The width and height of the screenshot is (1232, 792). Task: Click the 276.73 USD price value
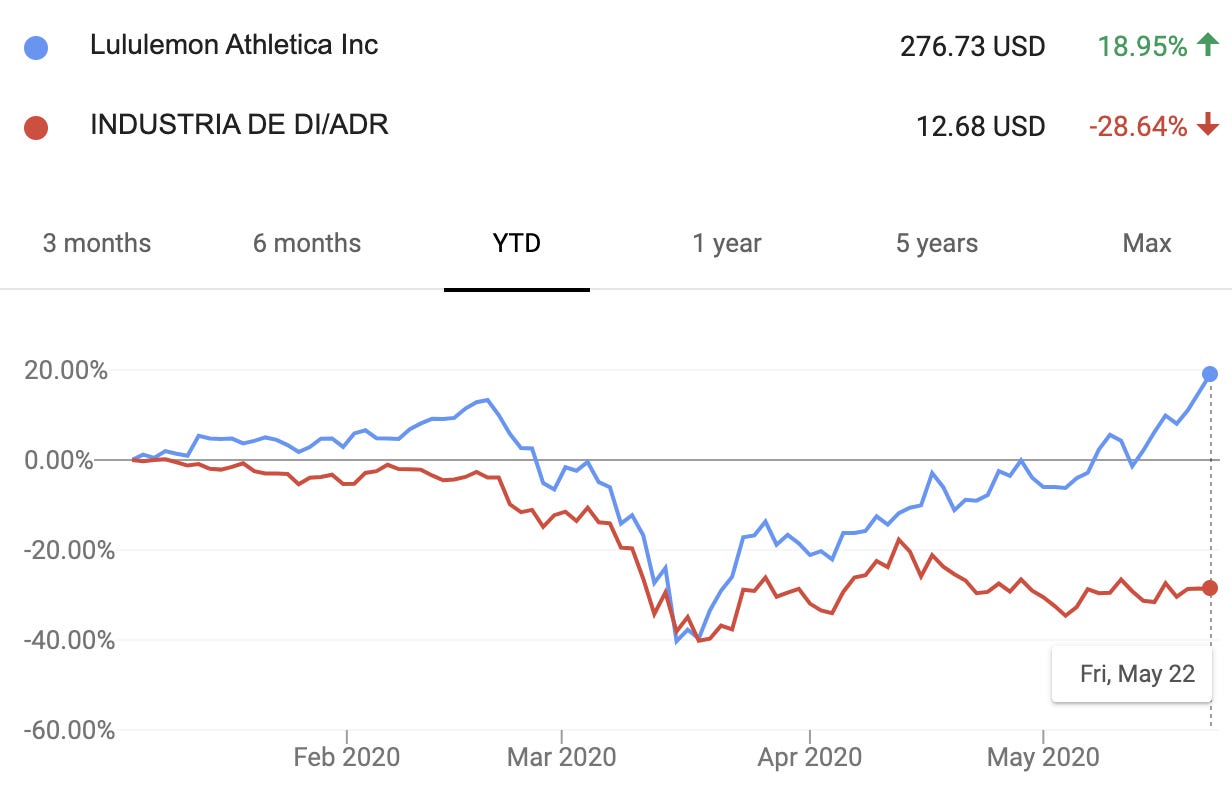(x=972, y=47)
